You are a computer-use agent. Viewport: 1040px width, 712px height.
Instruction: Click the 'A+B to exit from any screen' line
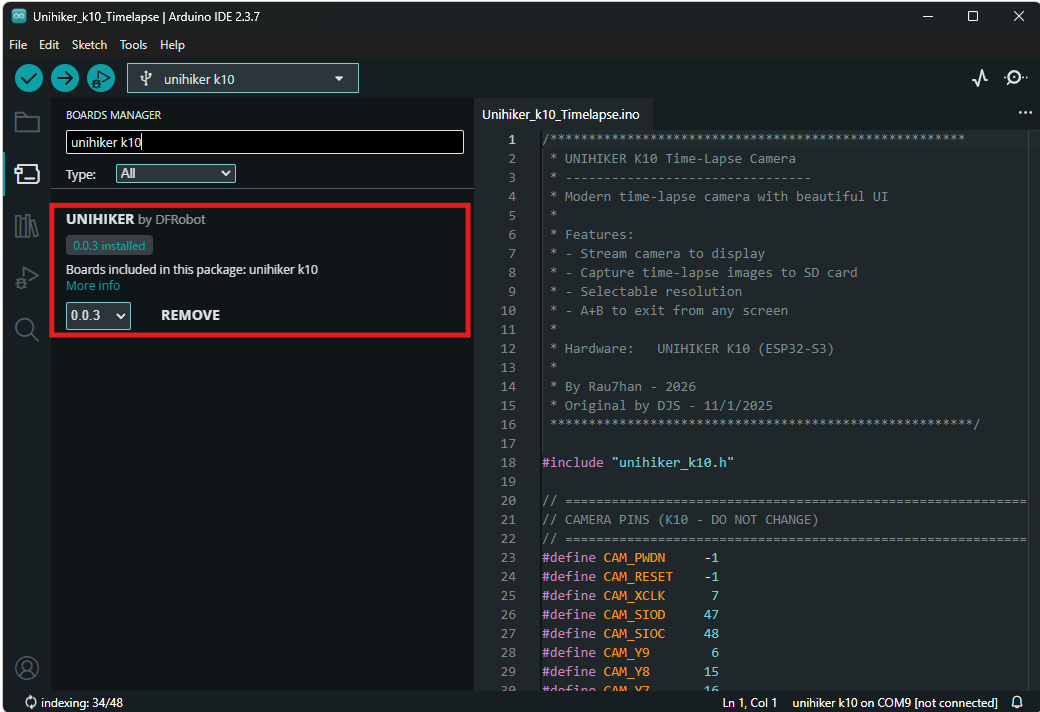669,311
